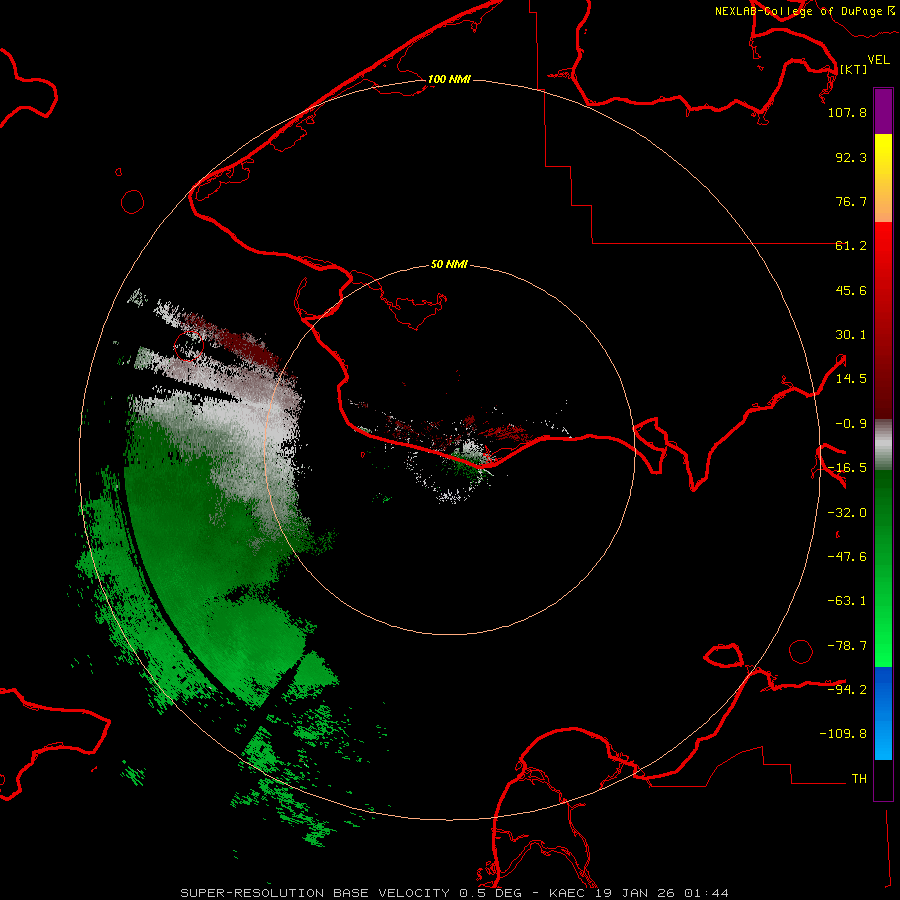This screenshot has height=900, width=900.
Task: Click the purple segment of velocity color bar
Action: (x=883, y=111)
